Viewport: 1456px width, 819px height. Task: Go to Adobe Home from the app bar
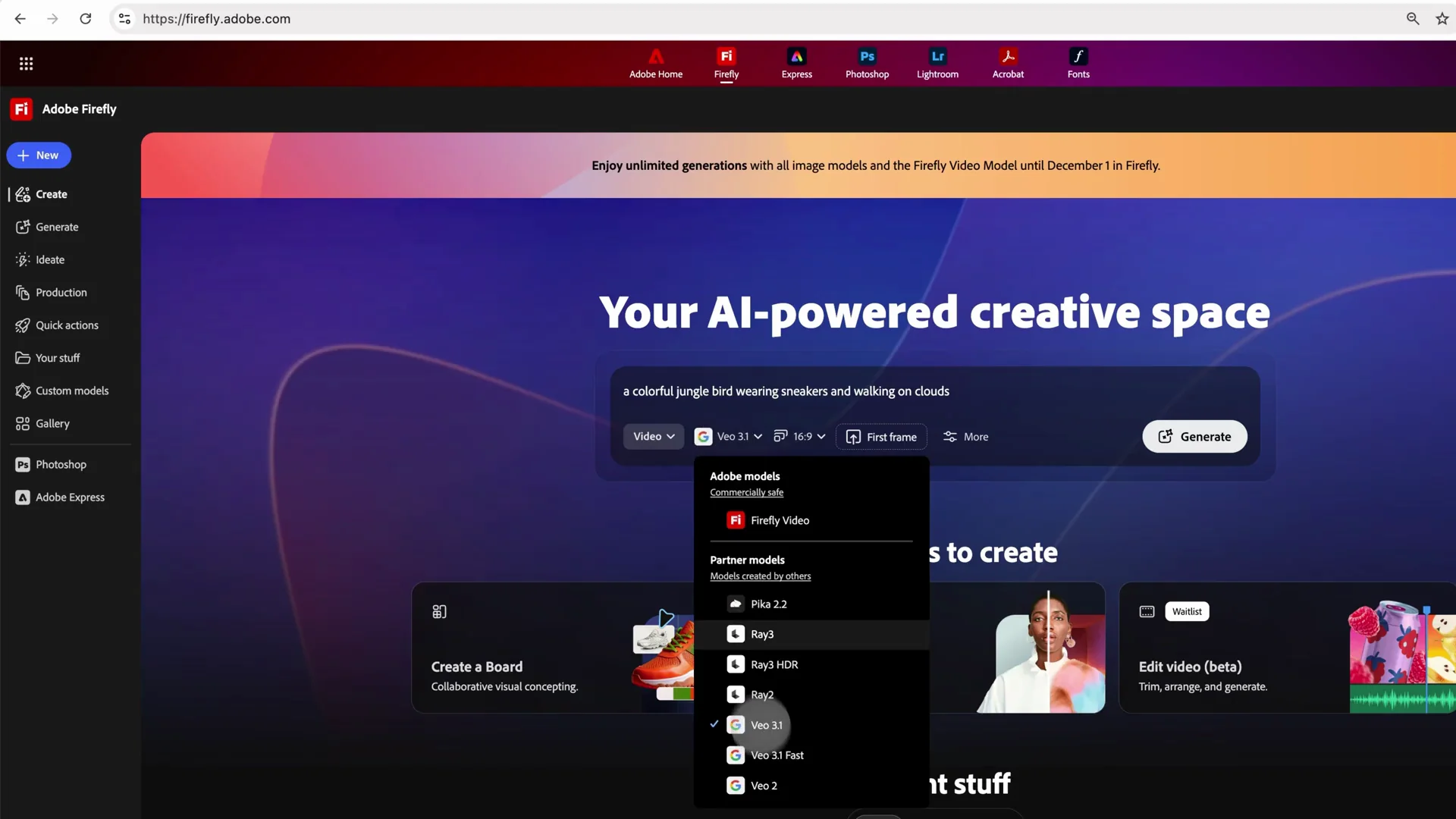click(x=656, y=64)
